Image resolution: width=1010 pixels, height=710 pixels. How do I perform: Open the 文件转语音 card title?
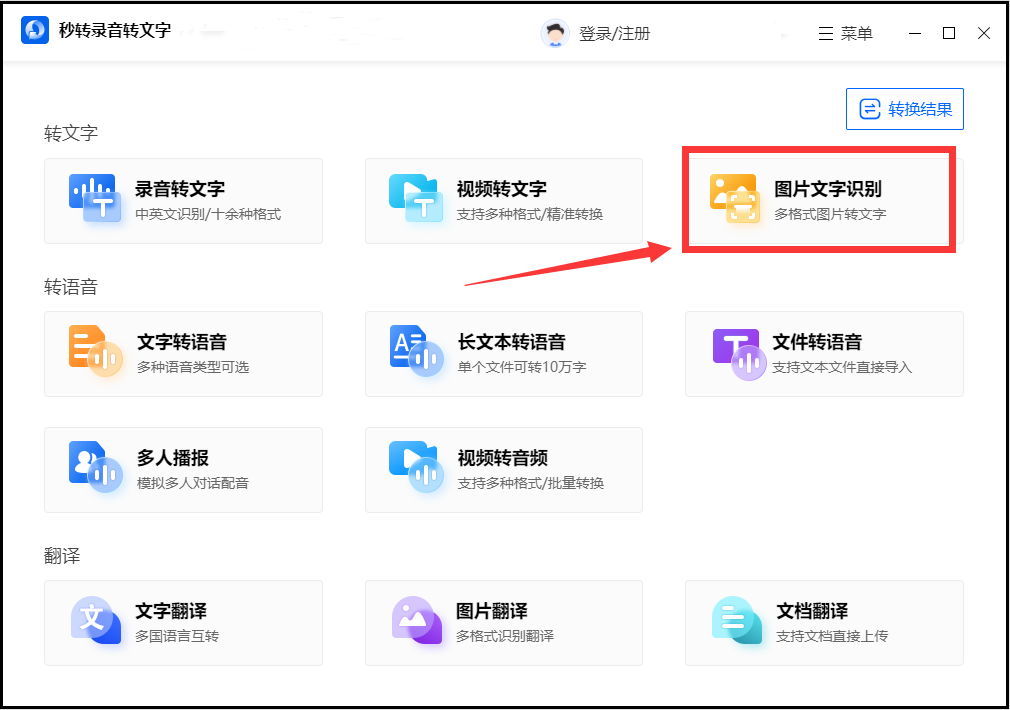(x=817, y=341)
